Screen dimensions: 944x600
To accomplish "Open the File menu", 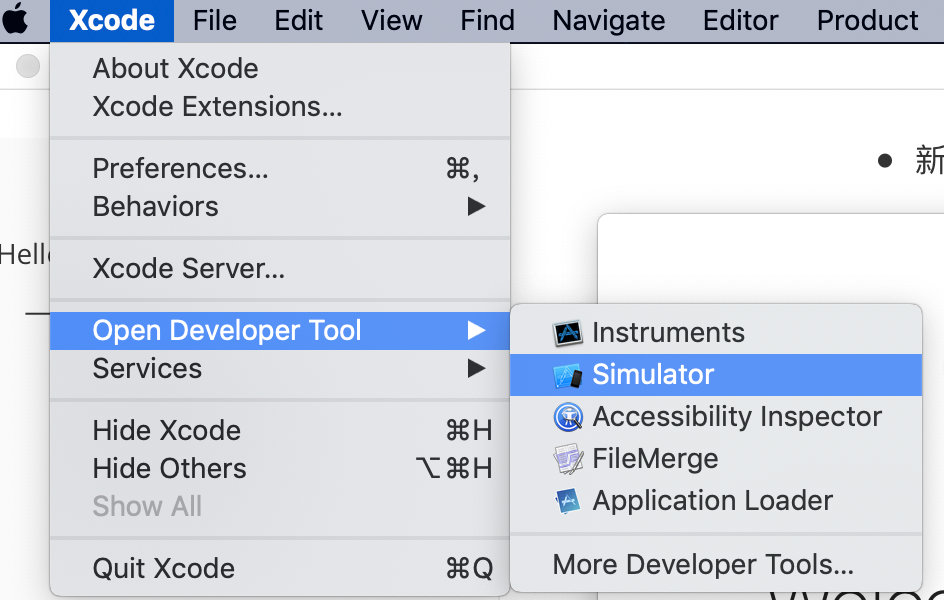I will [215, 20].
